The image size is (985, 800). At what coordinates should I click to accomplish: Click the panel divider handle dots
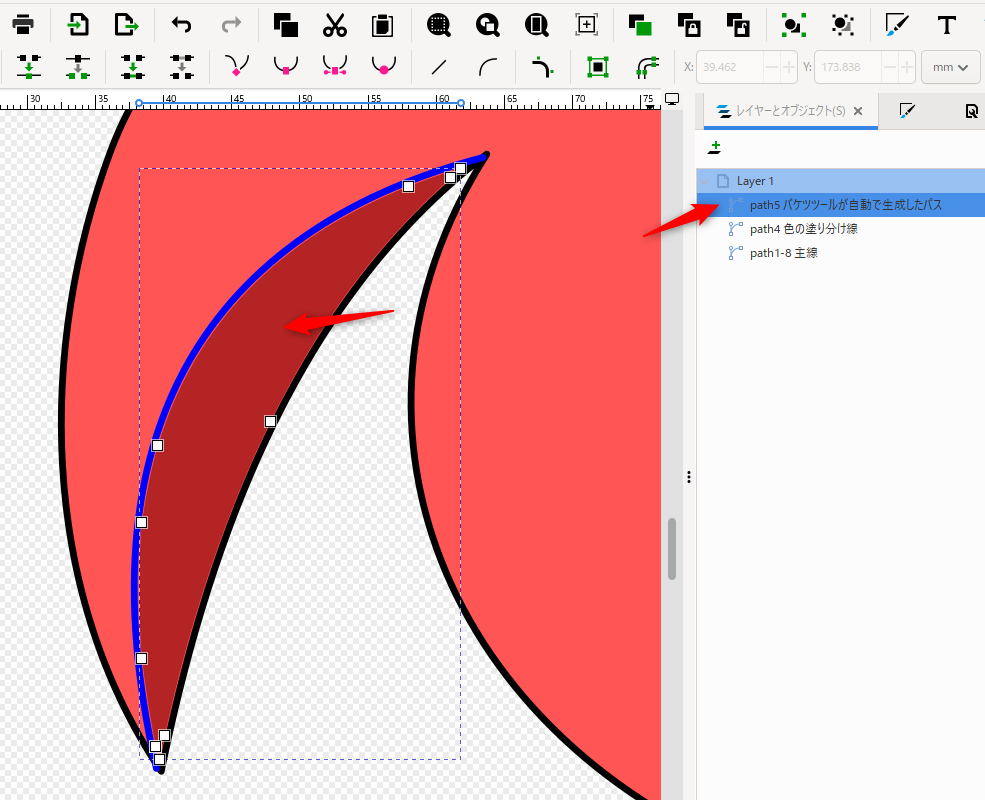[689, 477]
